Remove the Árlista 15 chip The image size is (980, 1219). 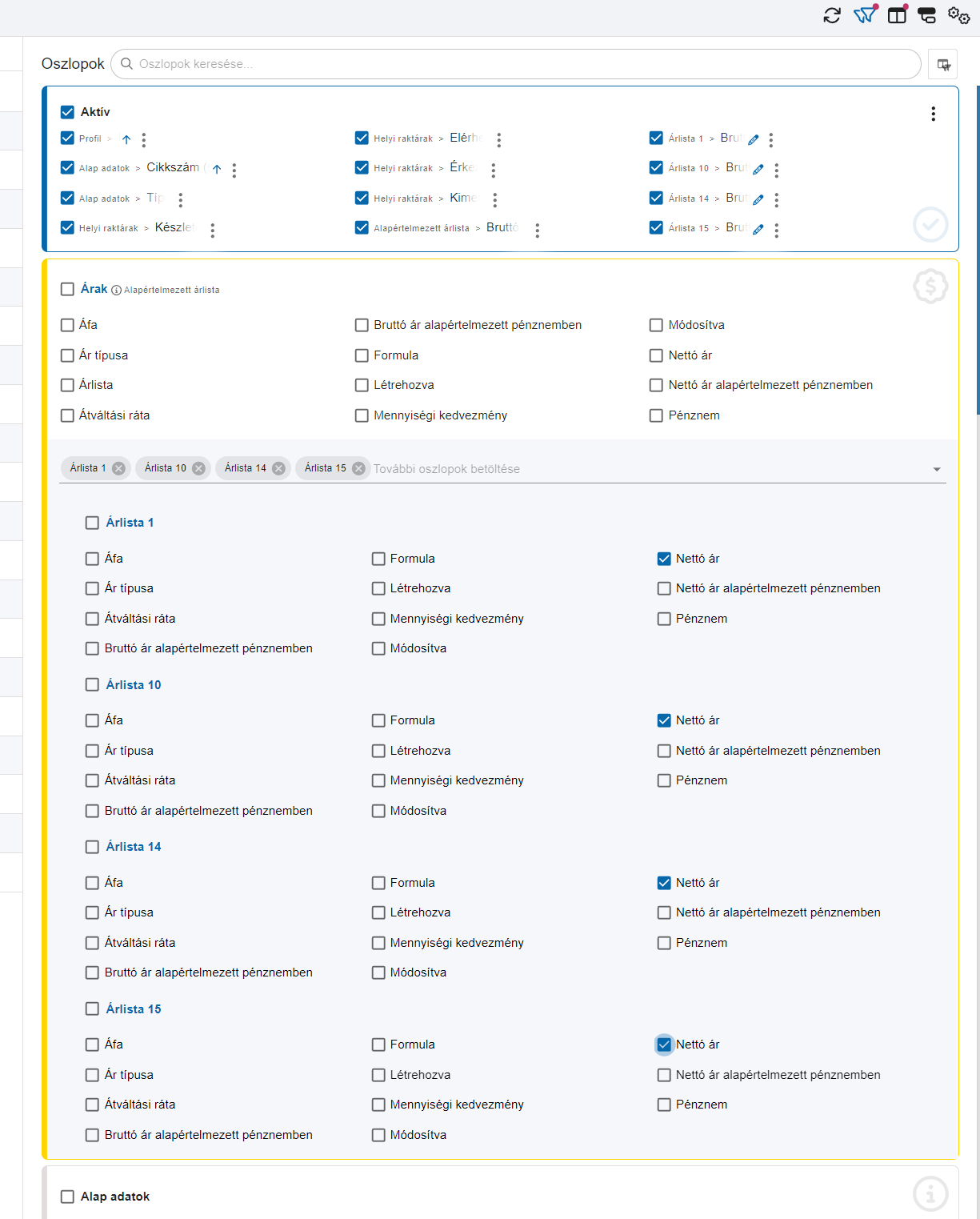(358, 468)
